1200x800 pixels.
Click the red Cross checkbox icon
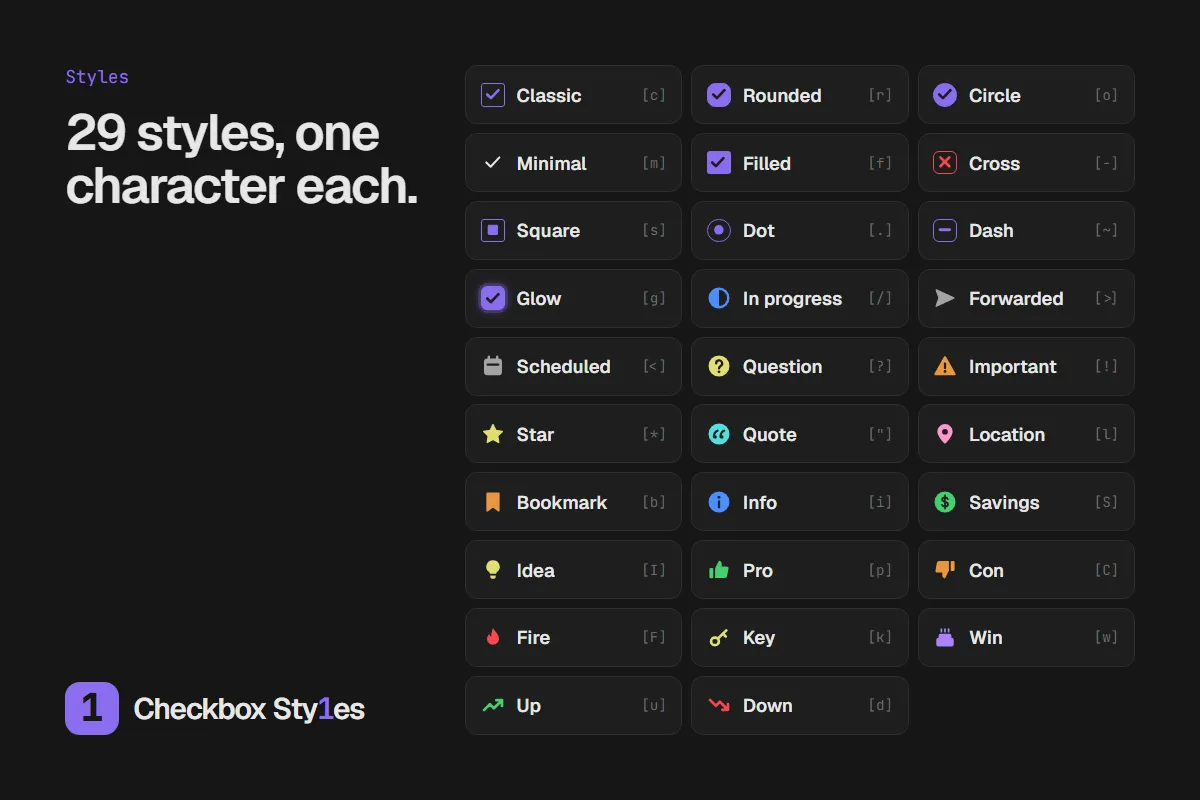945,163
